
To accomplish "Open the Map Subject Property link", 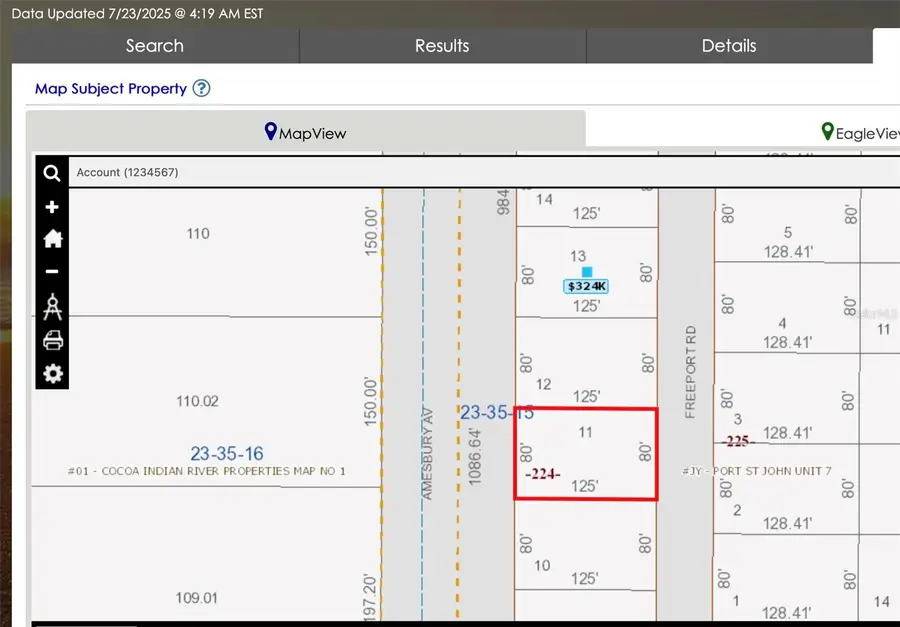I will click(112, 89).
